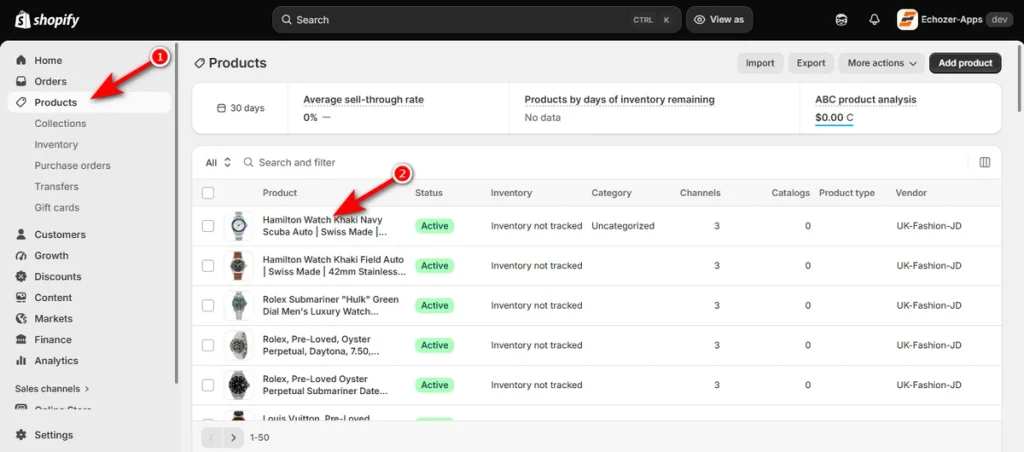Image resolution: width=1024 pixels, height=452 pixels.
Task: Open Hamilton Khaki Field Auto thumbnail
Action: [x=238, y=266]
